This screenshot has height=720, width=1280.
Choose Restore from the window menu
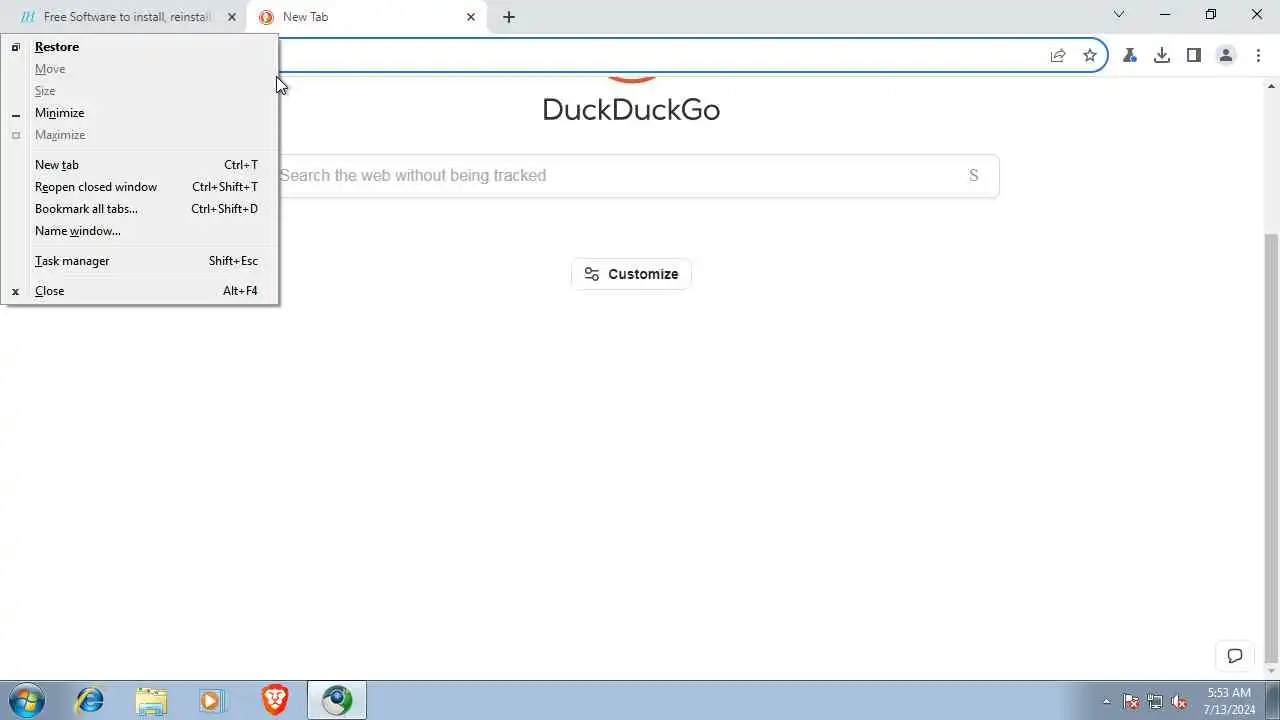pyautogui.click(x=140, y=47)
